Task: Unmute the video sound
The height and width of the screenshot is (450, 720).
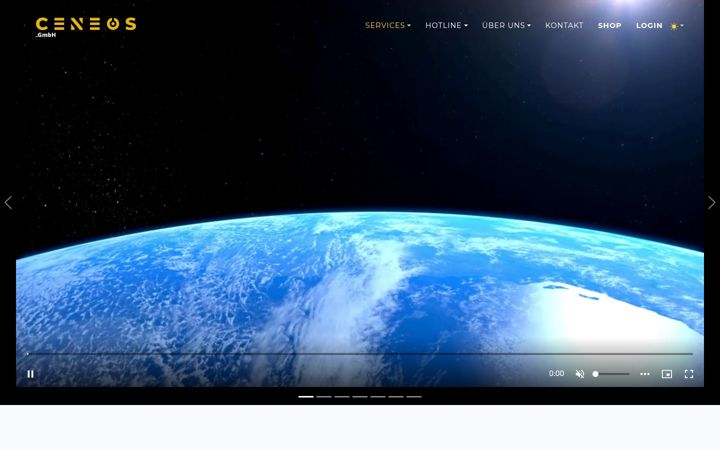Action: pos(580,374)
